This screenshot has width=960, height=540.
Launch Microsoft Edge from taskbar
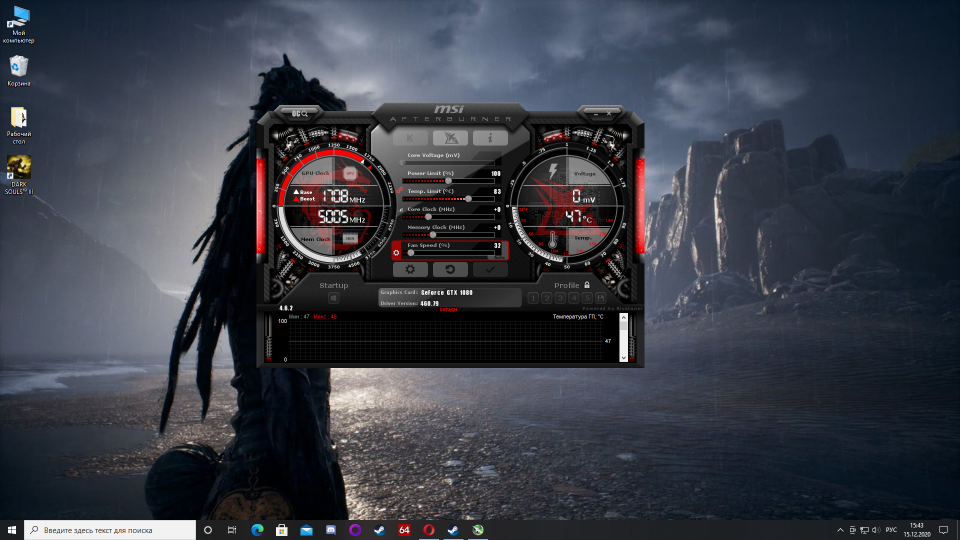(257, 530)
